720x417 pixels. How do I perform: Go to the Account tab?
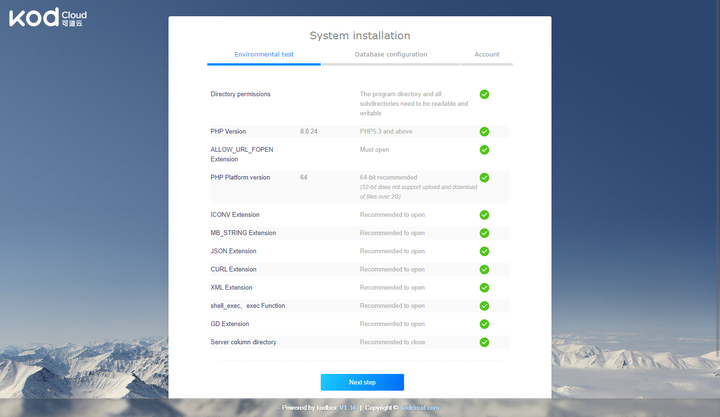487,54
